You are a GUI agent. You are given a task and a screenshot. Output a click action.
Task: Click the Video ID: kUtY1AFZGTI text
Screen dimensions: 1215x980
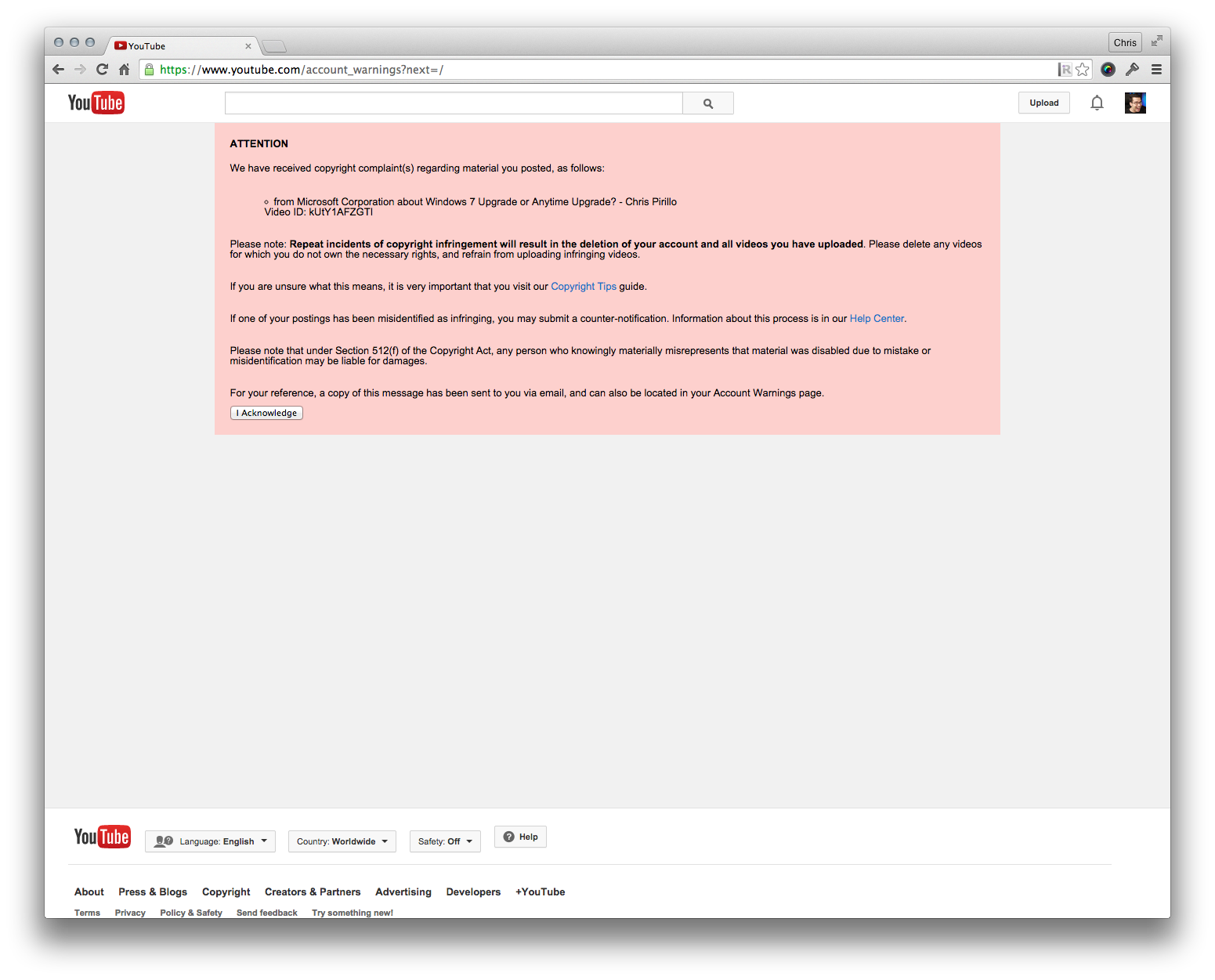319,212
